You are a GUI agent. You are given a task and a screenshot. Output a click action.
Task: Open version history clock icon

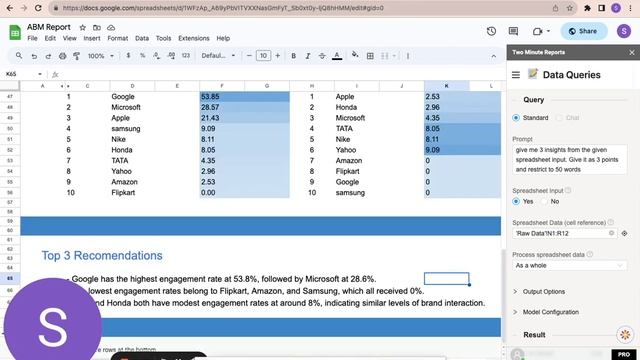[x=491, y=31]
